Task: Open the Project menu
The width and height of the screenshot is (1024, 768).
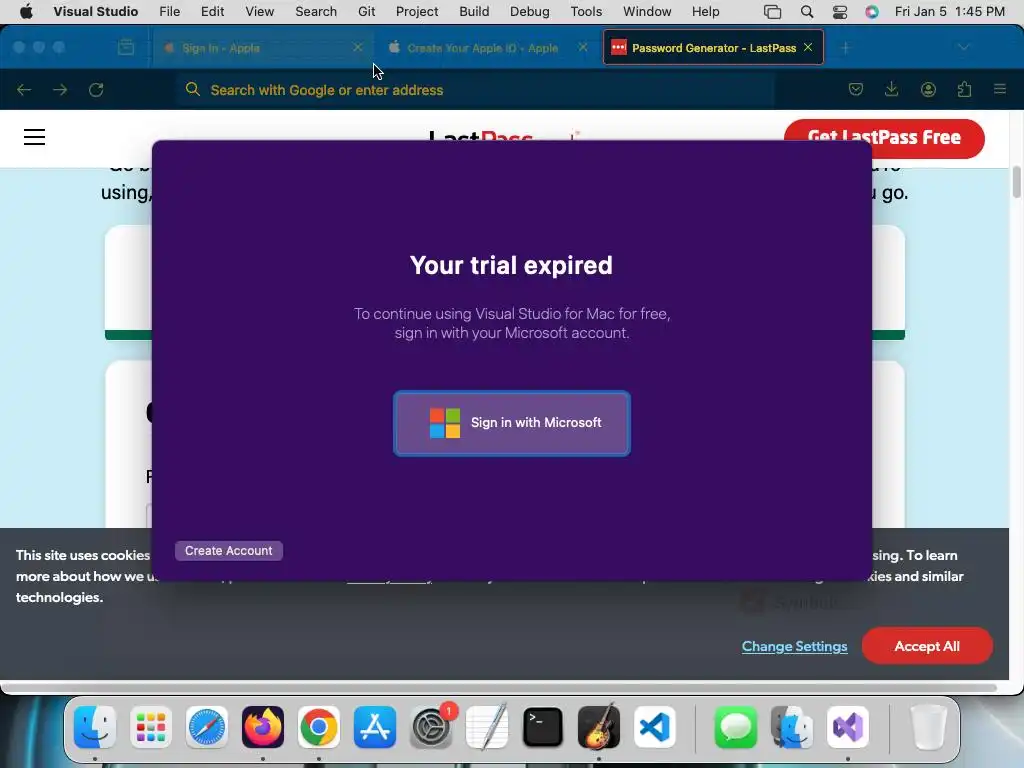Action: [417, 12]
